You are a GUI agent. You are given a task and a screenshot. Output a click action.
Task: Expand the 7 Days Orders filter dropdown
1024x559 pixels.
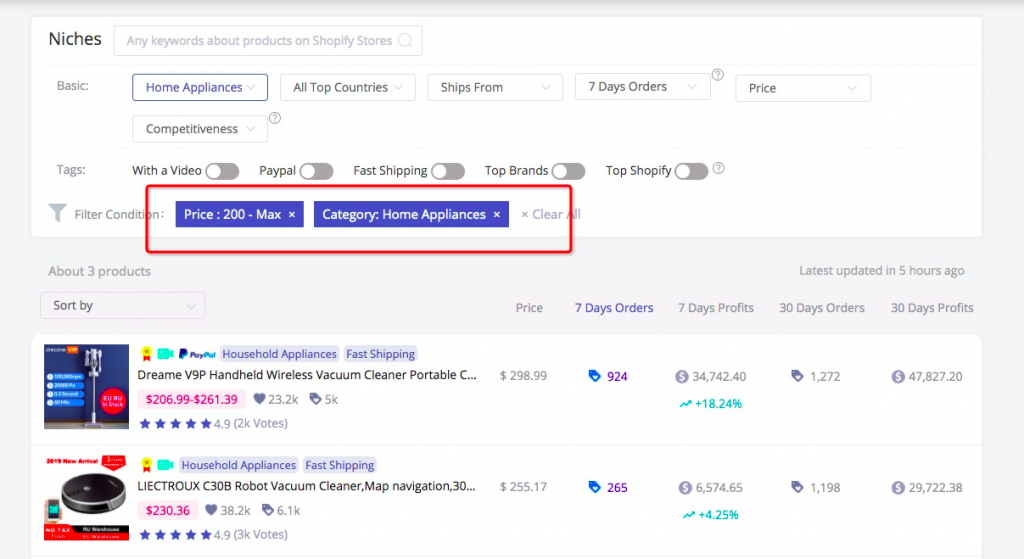click(643, 87)
